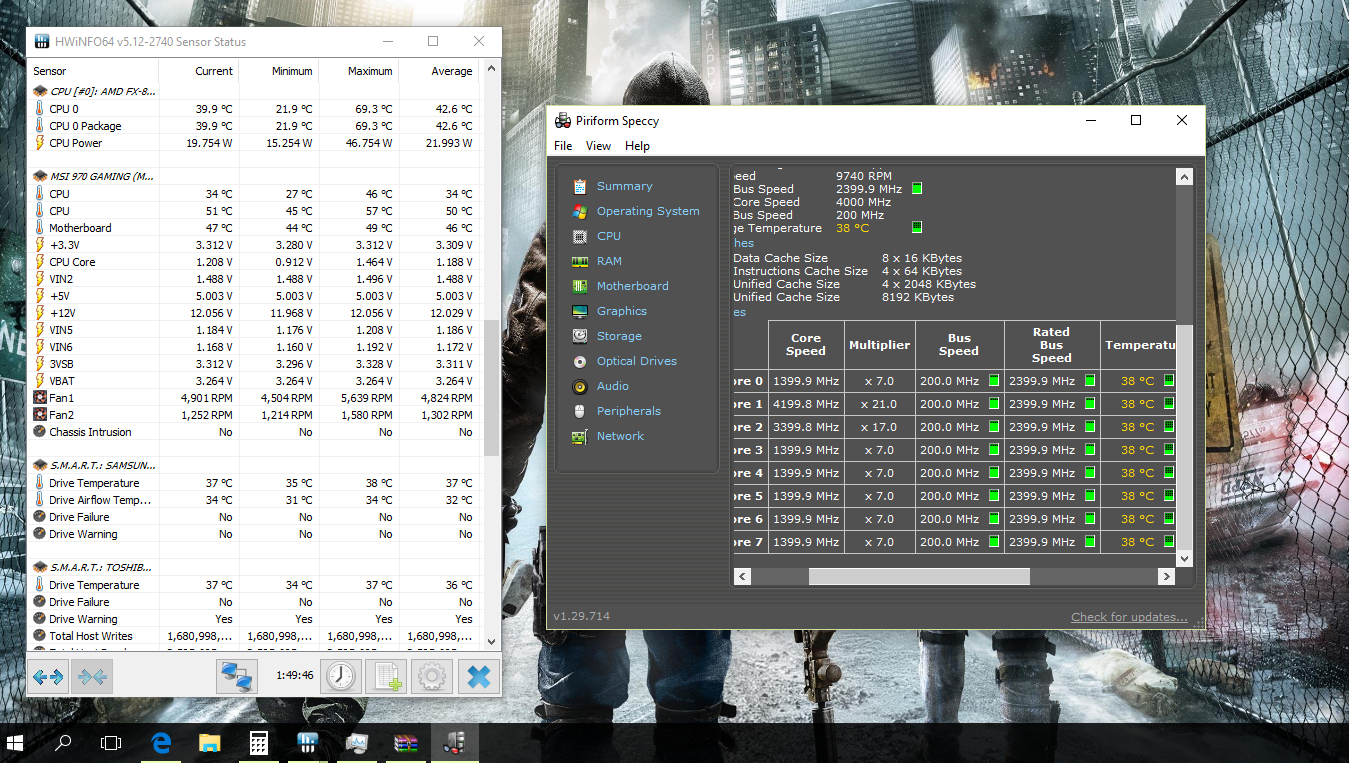The image size is (1349, 763).
Task: Toggle Core 1 Rated Bus Speed green indicator
Action: pyautogui.click(x=1089, y=404)
